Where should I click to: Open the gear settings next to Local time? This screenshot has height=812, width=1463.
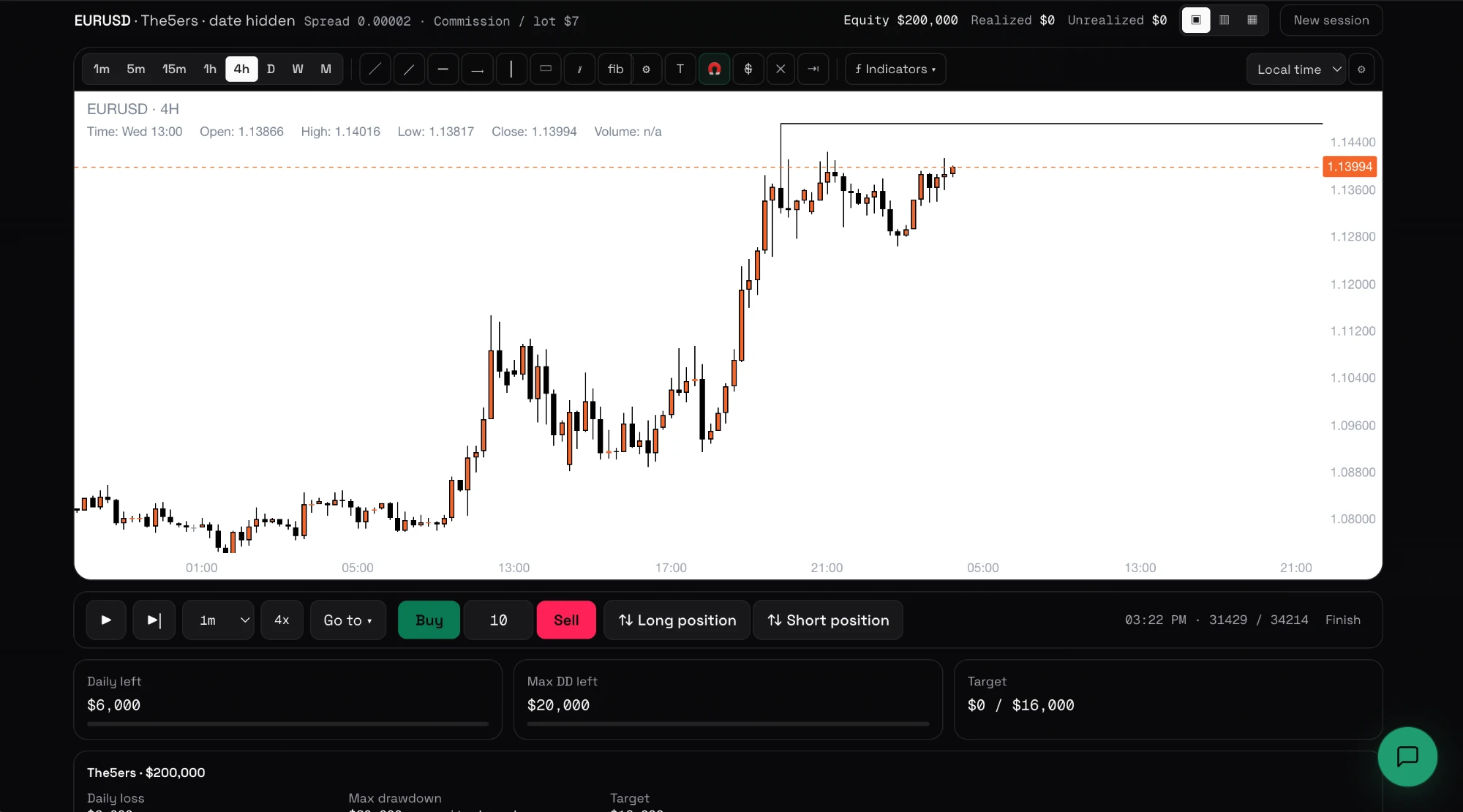(x=1361, y=69)
